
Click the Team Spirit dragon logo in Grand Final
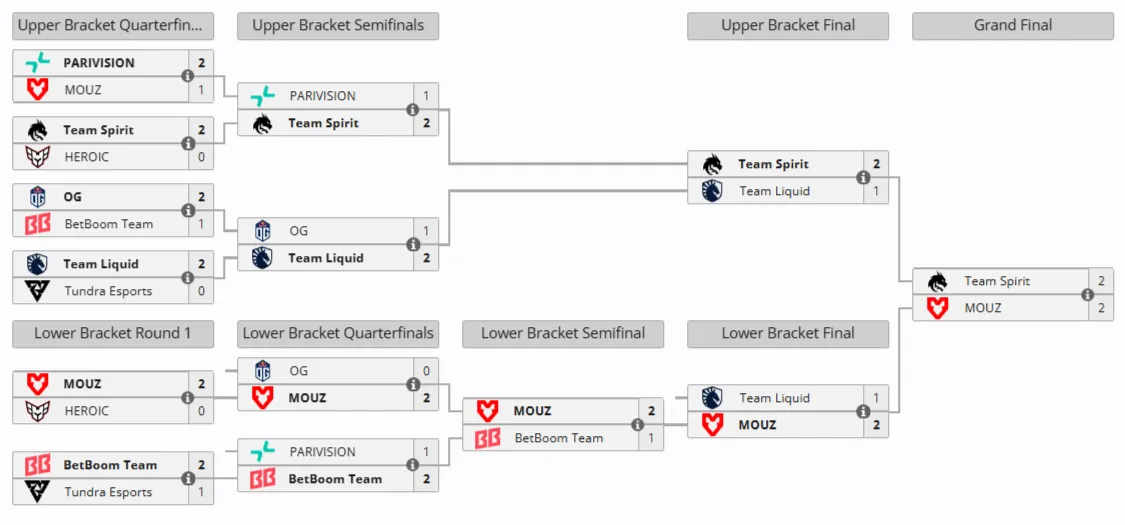tap(936, 282)
